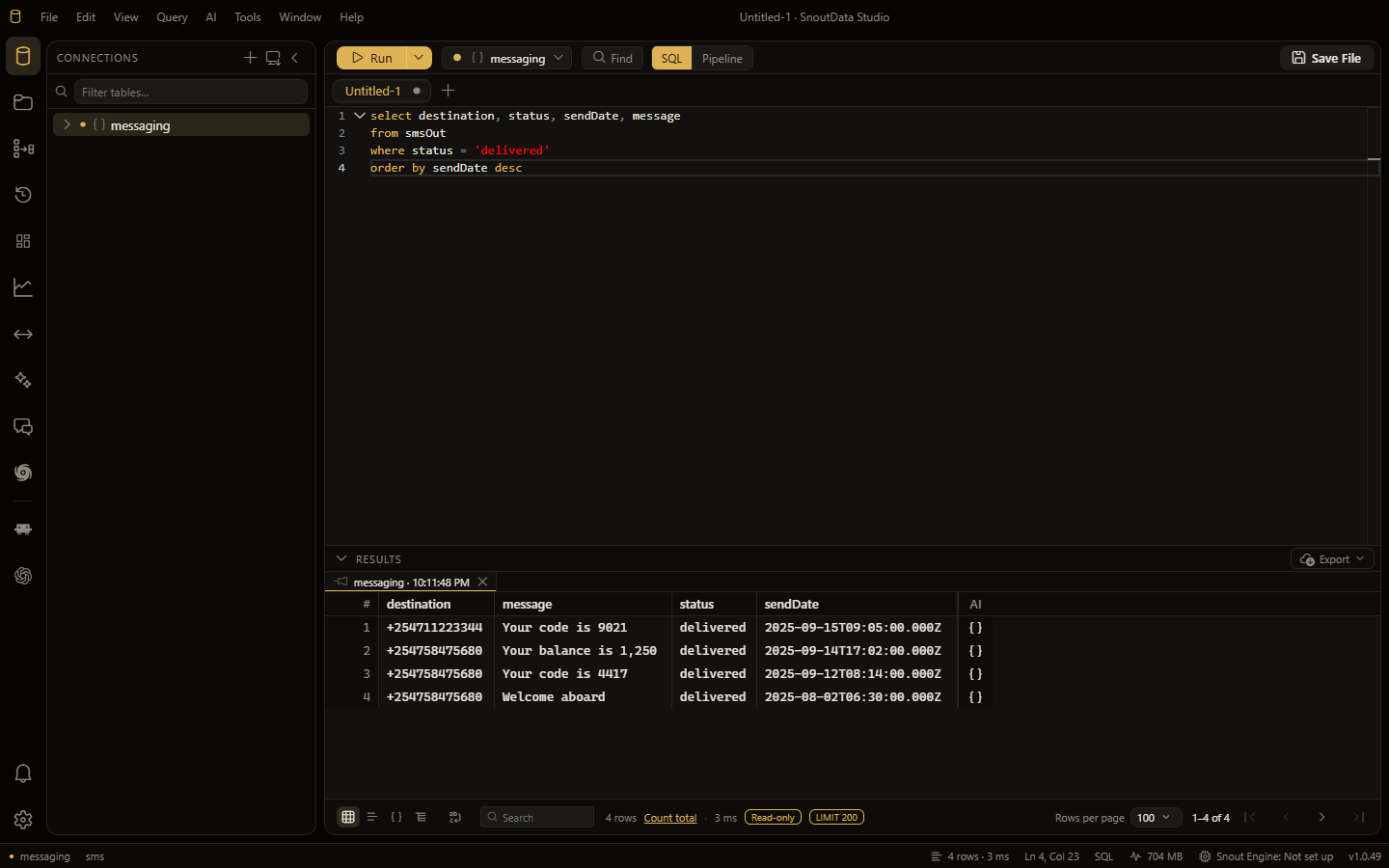Change the rows per page dropdown

click(x=1156, y=817)
